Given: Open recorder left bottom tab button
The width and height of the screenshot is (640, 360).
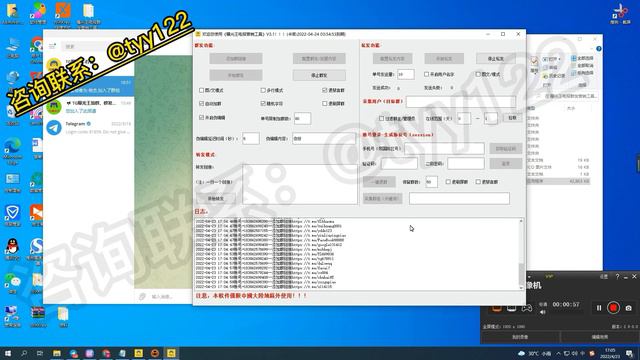Looking at the screenshot, I should [520, 337].
